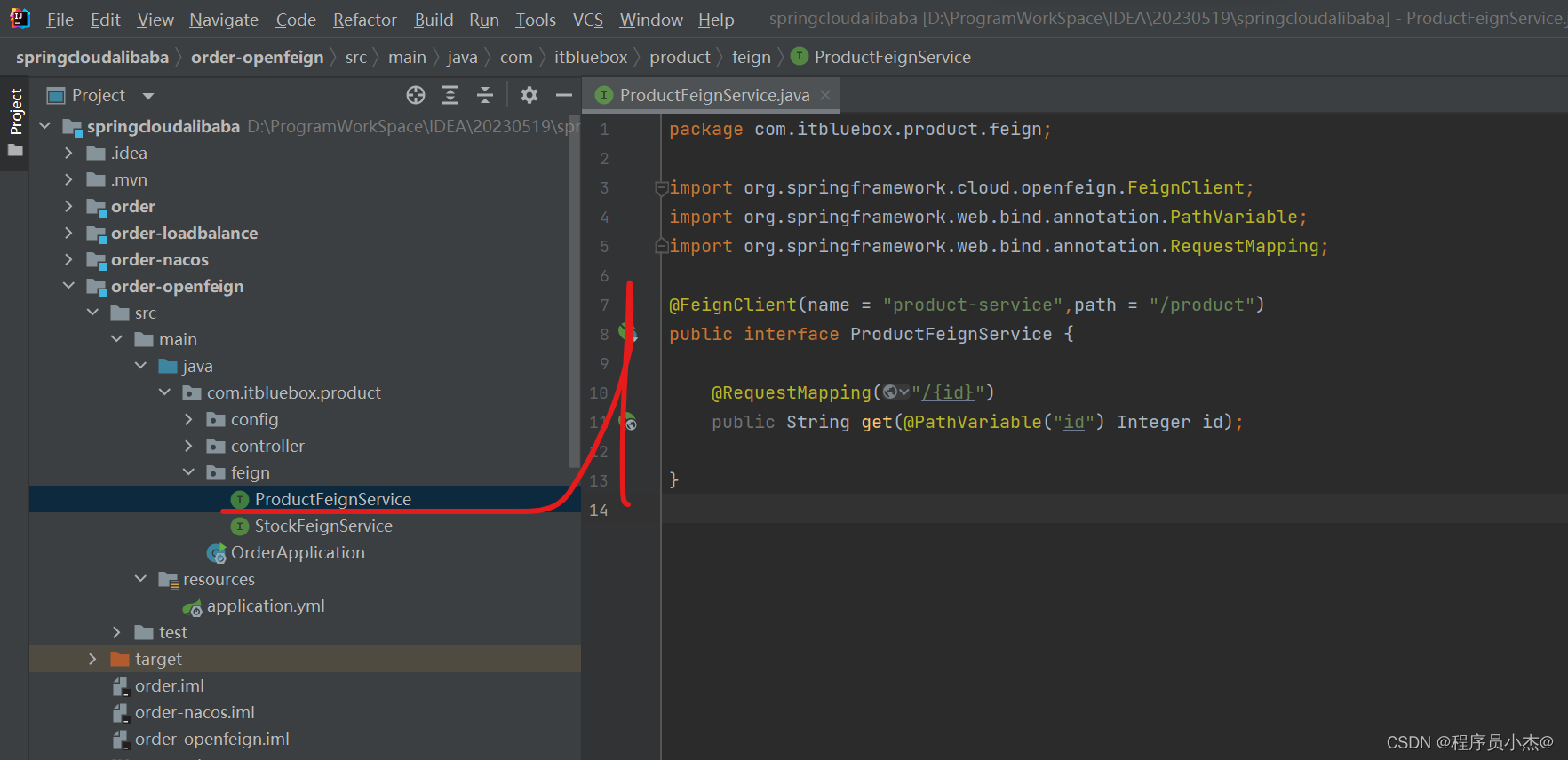This screenshot has height=760, width=1568.
Task: Click the fold marker at line 3 imports
Action: click(660, 188)
